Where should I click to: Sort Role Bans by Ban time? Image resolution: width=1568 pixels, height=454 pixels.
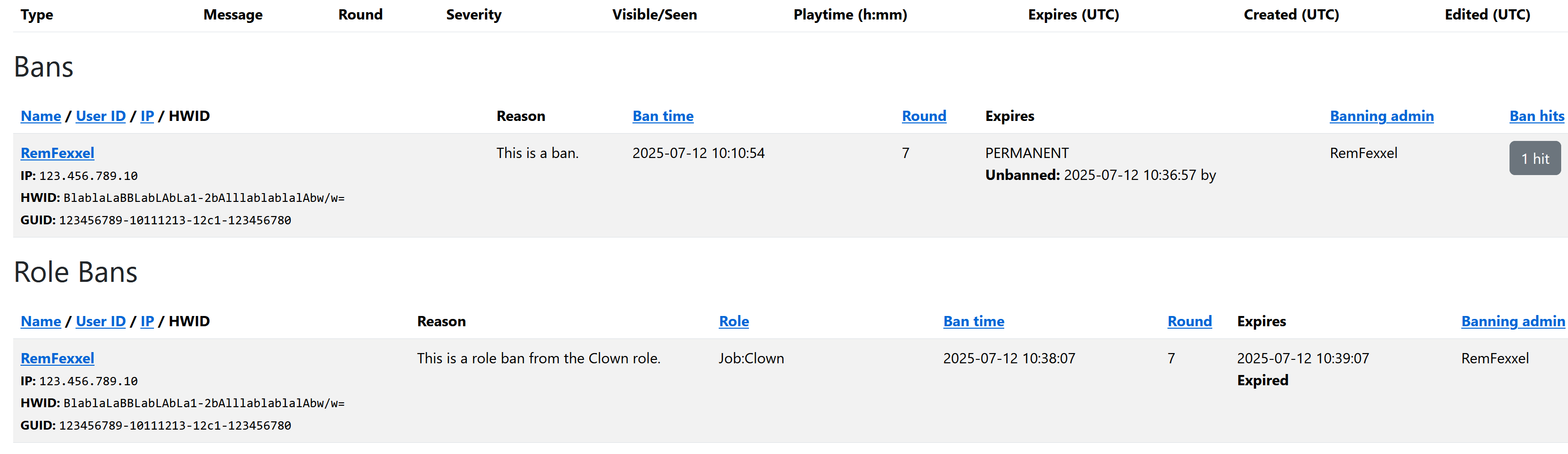pyautogui.click(x=974, y=321)
